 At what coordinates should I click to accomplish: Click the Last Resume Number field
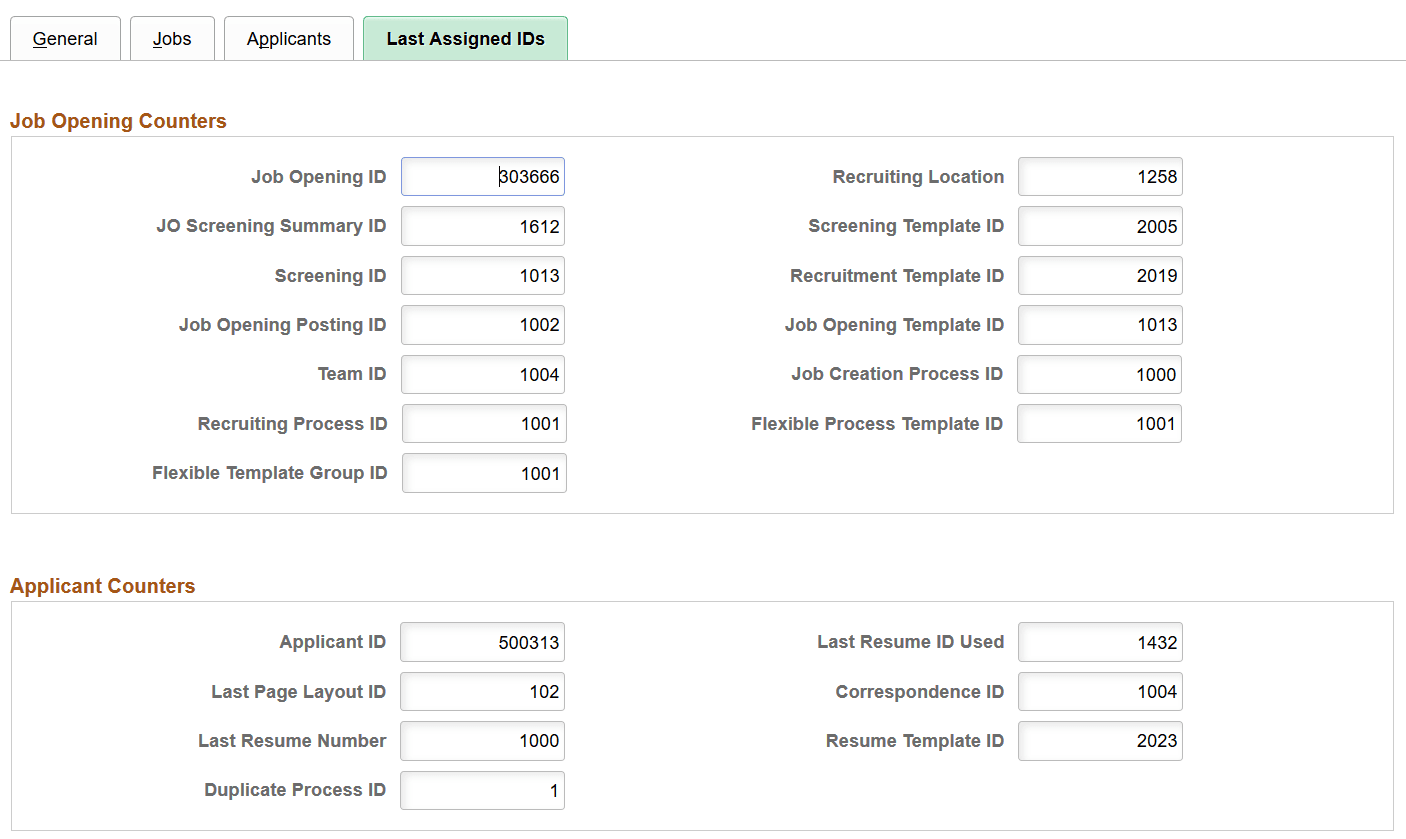[x=482, y=741]
